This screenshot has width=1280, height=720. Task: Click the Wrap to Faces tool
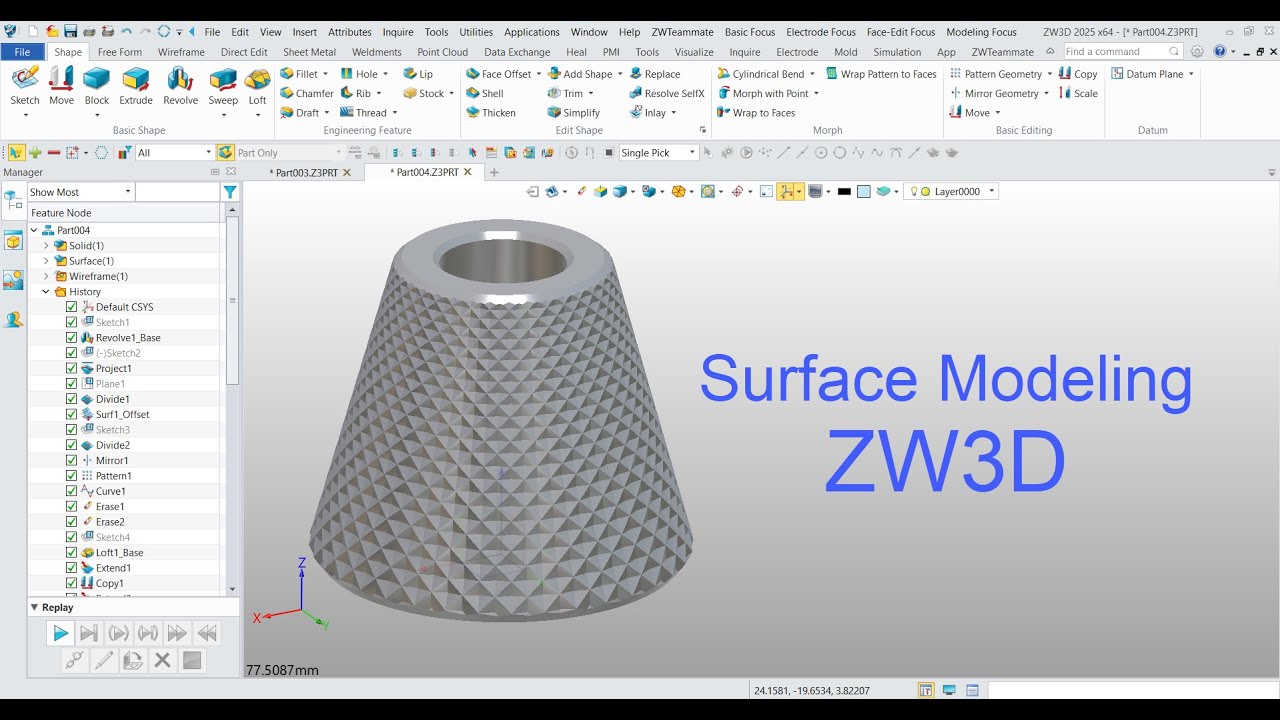(756, 113)
